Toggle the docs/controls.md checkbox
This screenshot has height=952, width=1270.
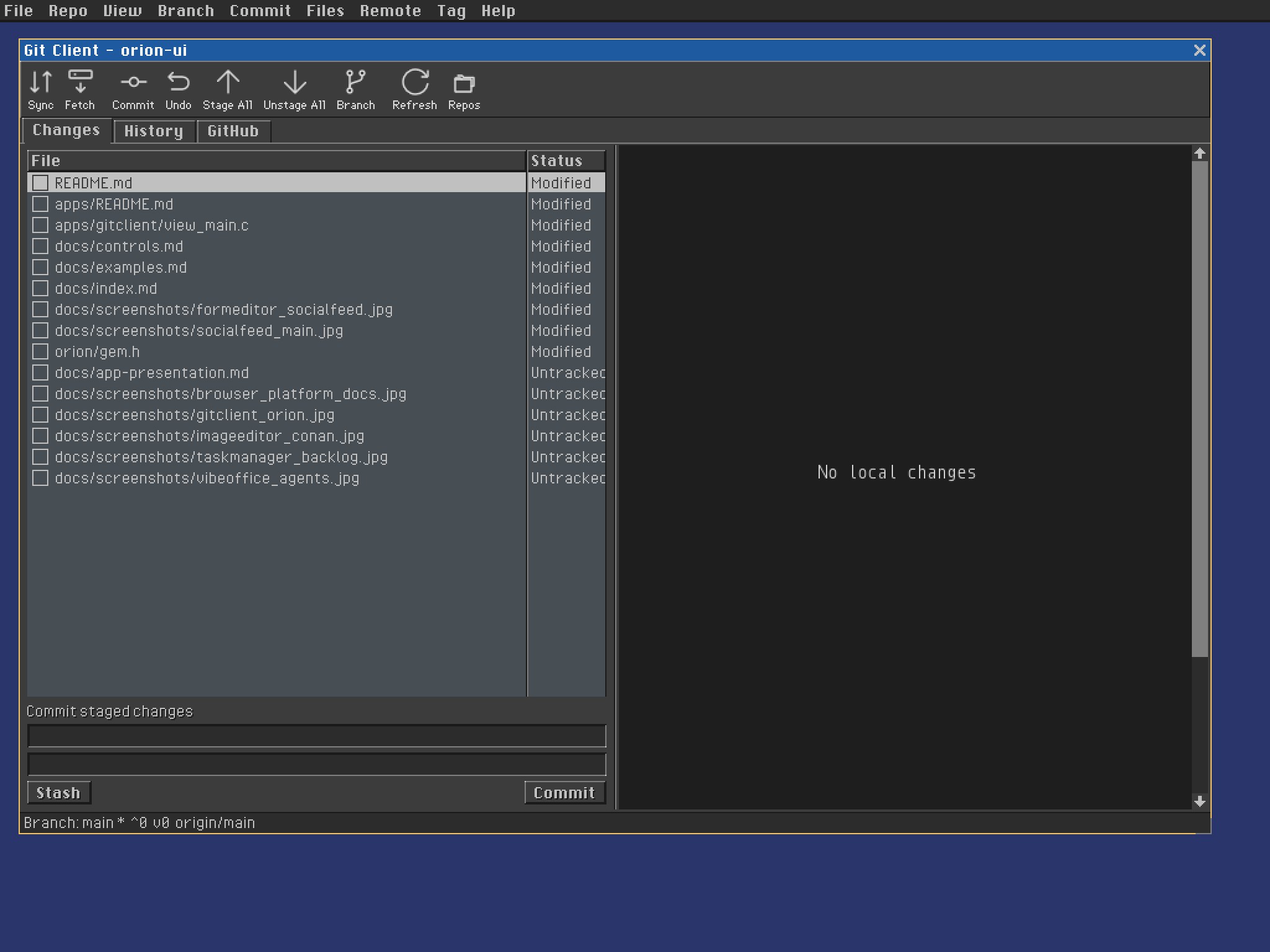(x=40, y=246)
